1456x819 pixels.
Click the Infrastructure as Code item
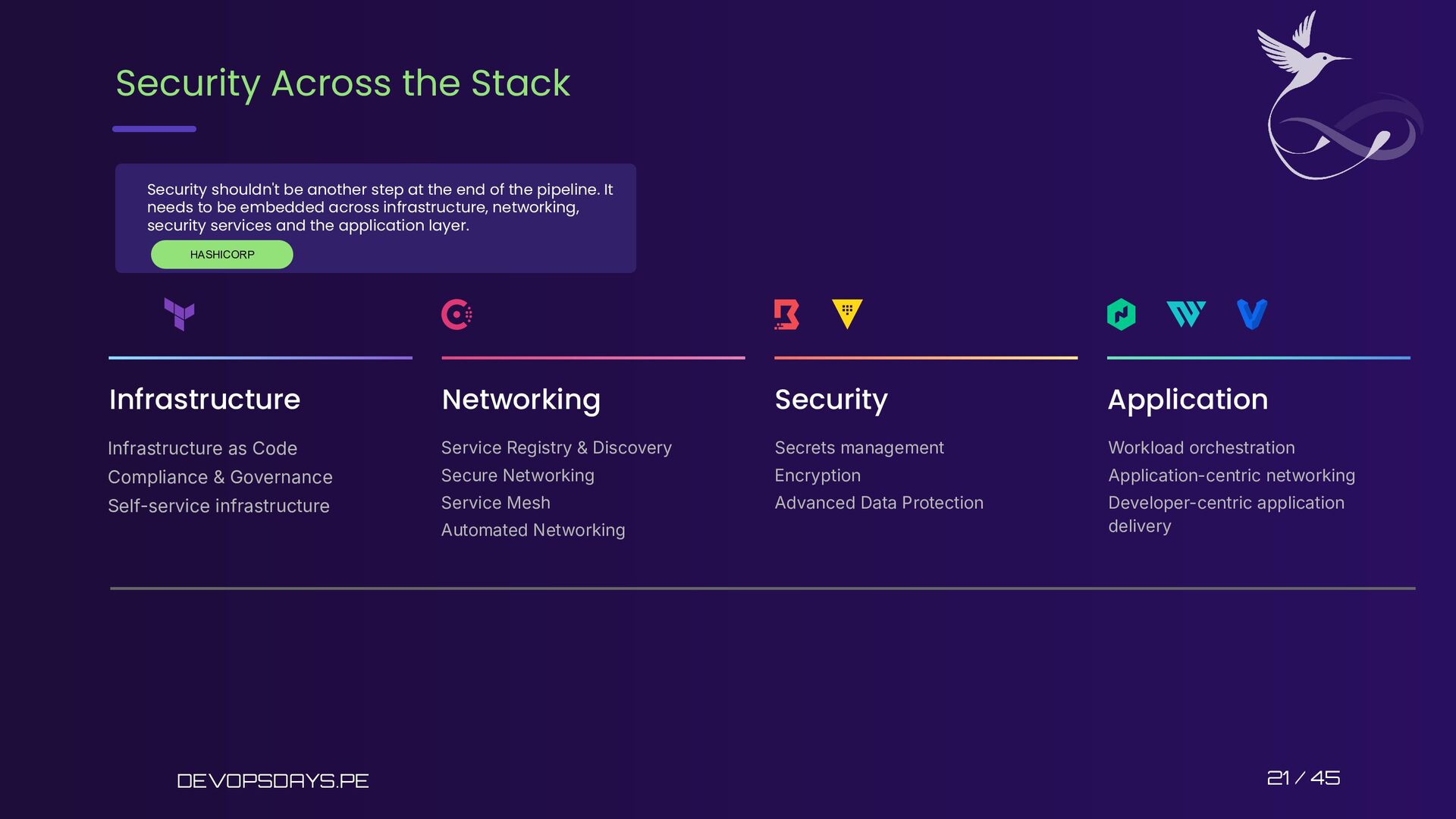point(202,449)
